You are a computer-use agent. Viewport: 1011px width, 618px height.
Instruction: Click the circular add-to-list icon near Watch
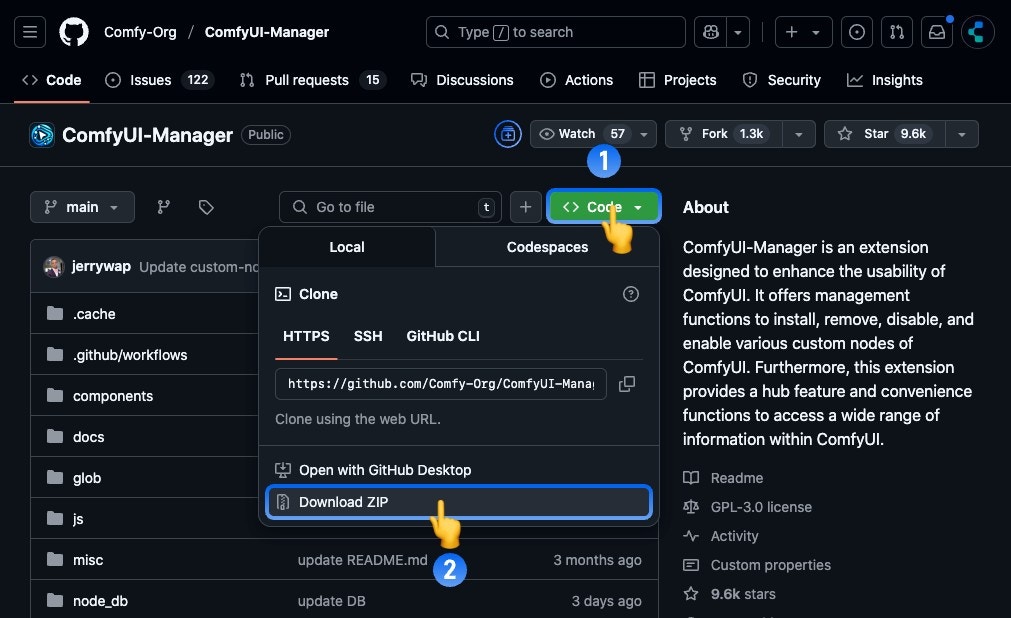point(507,134)
